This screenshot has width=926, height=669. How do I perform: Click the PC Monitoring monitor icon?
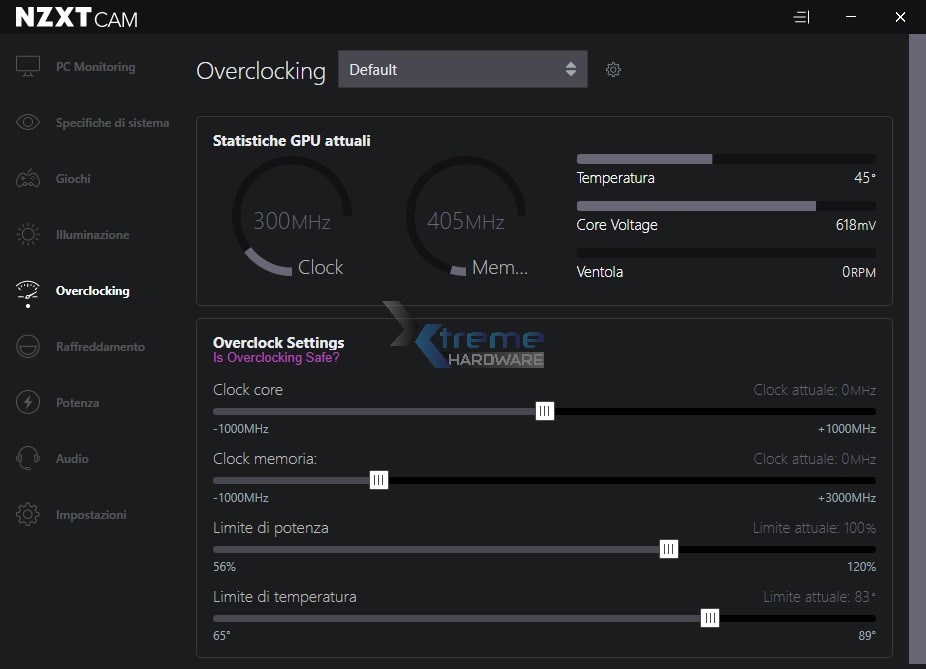(x=28, y=67)
